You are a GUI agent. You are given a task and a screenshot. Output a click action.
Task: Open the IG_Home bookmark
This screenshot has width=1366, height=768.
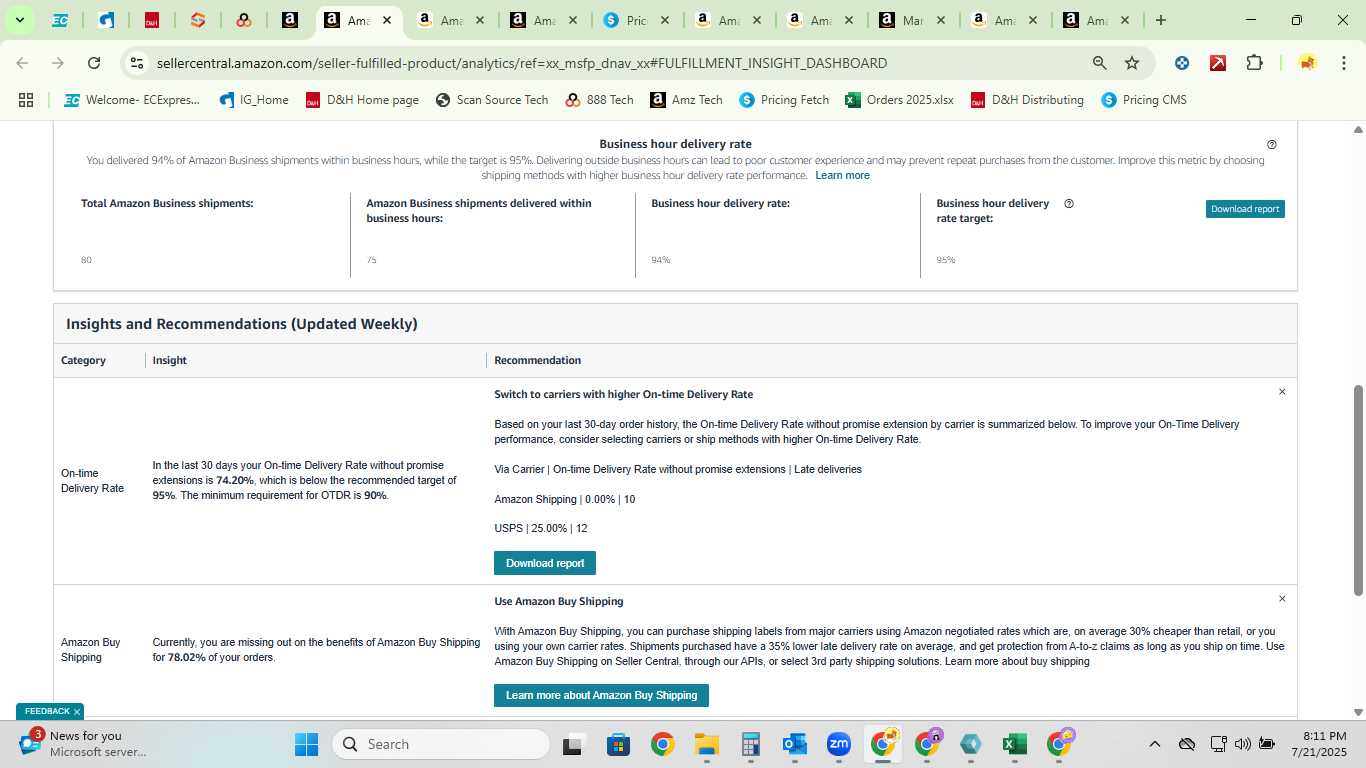[253, 100]
